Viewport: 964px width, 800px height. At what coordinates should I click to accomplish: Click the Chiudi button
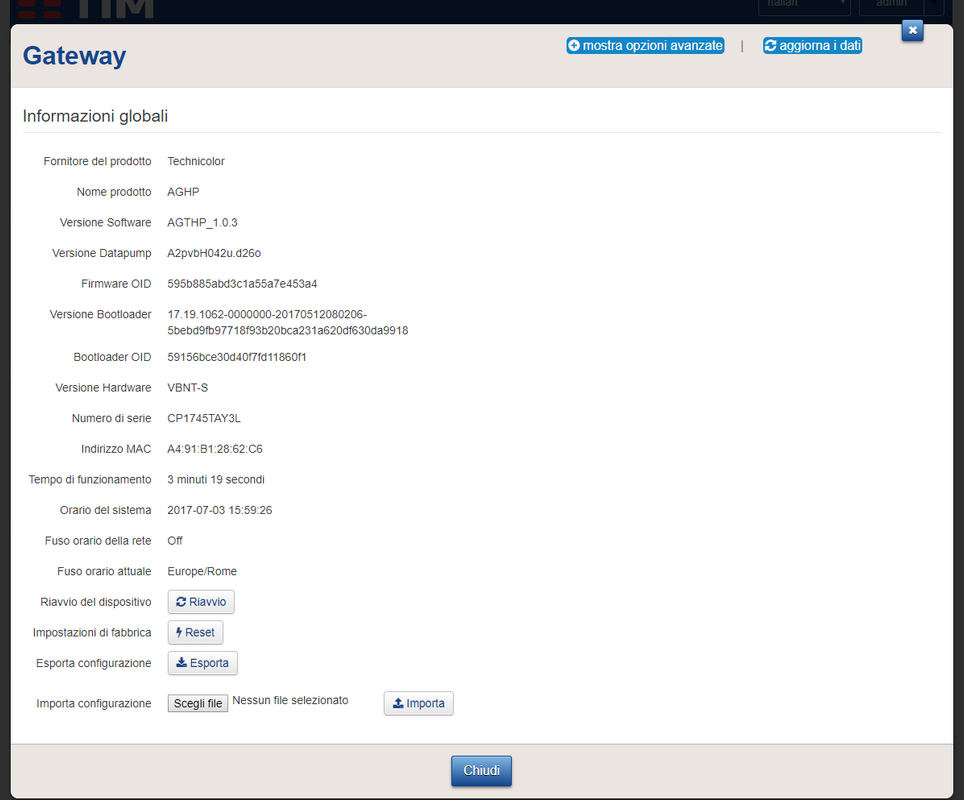pyautogui.click(x=481, y=770)
